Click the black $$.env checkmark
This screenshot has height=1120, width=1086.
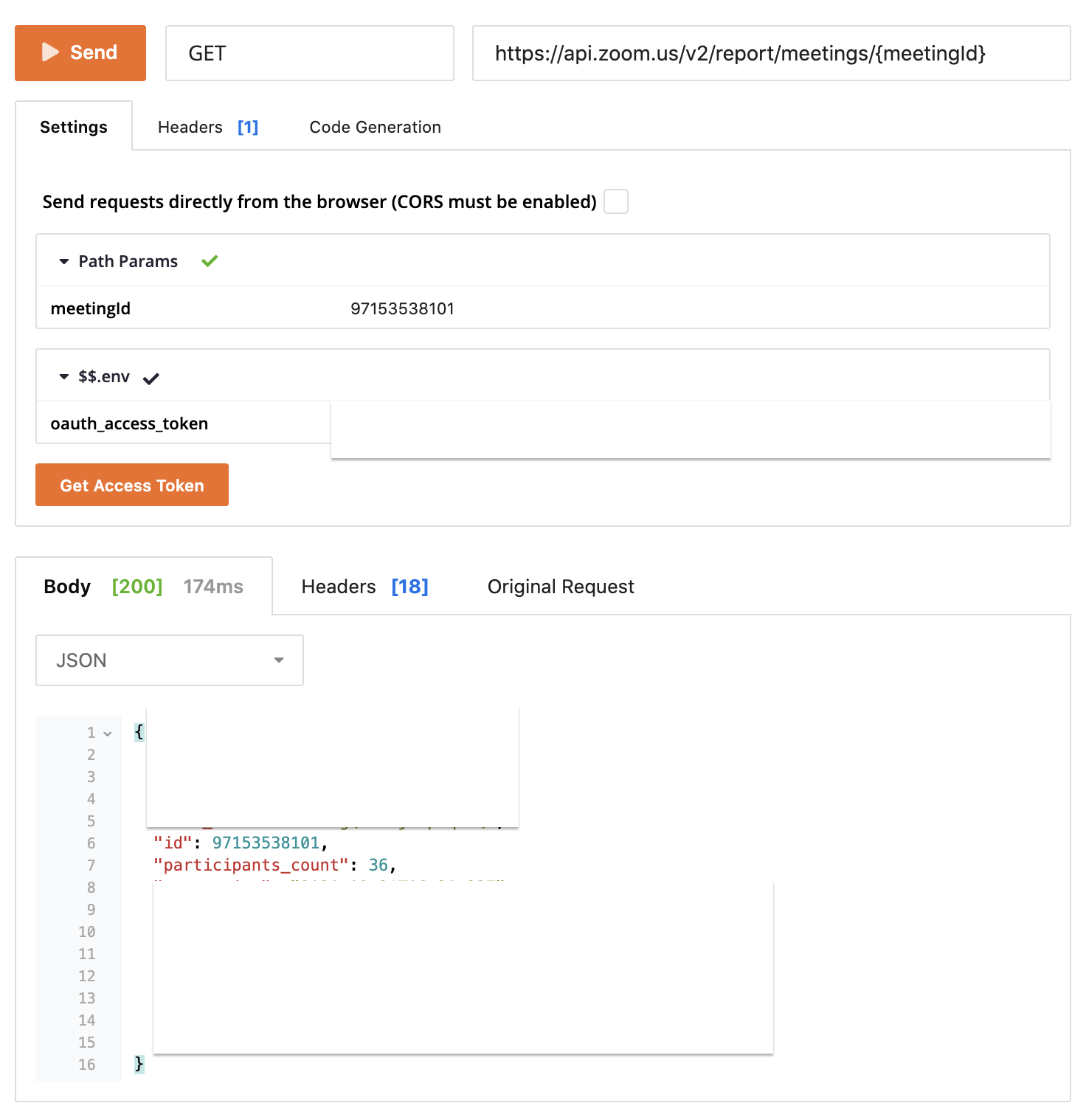pyautogui.click(x=151, y=378)
